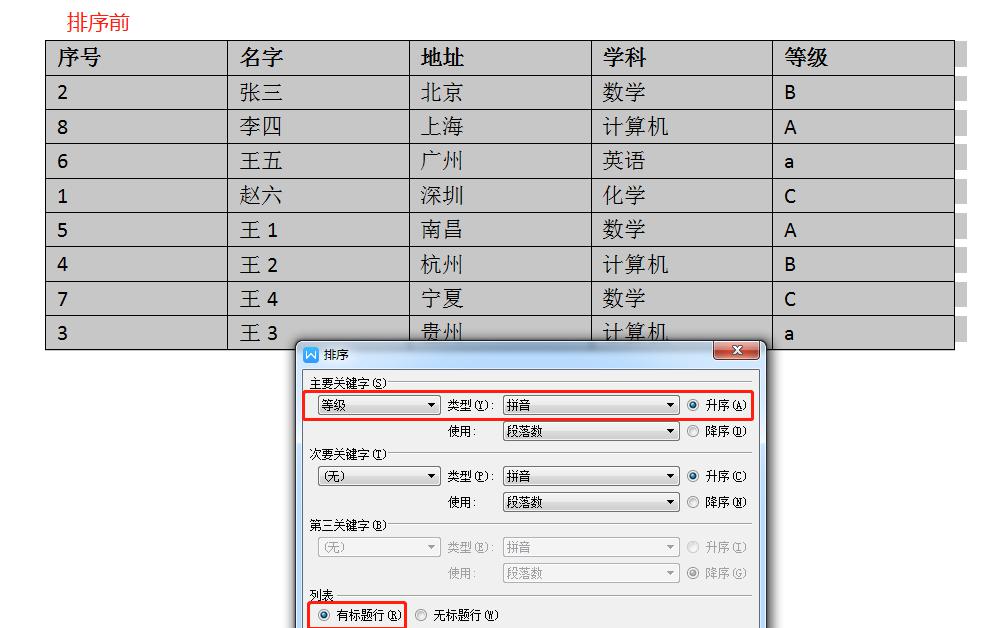The width and height of the screenshot is (1004, 628).
Task: Click the 王 3 name cell
Action: [x=318, y=333]
